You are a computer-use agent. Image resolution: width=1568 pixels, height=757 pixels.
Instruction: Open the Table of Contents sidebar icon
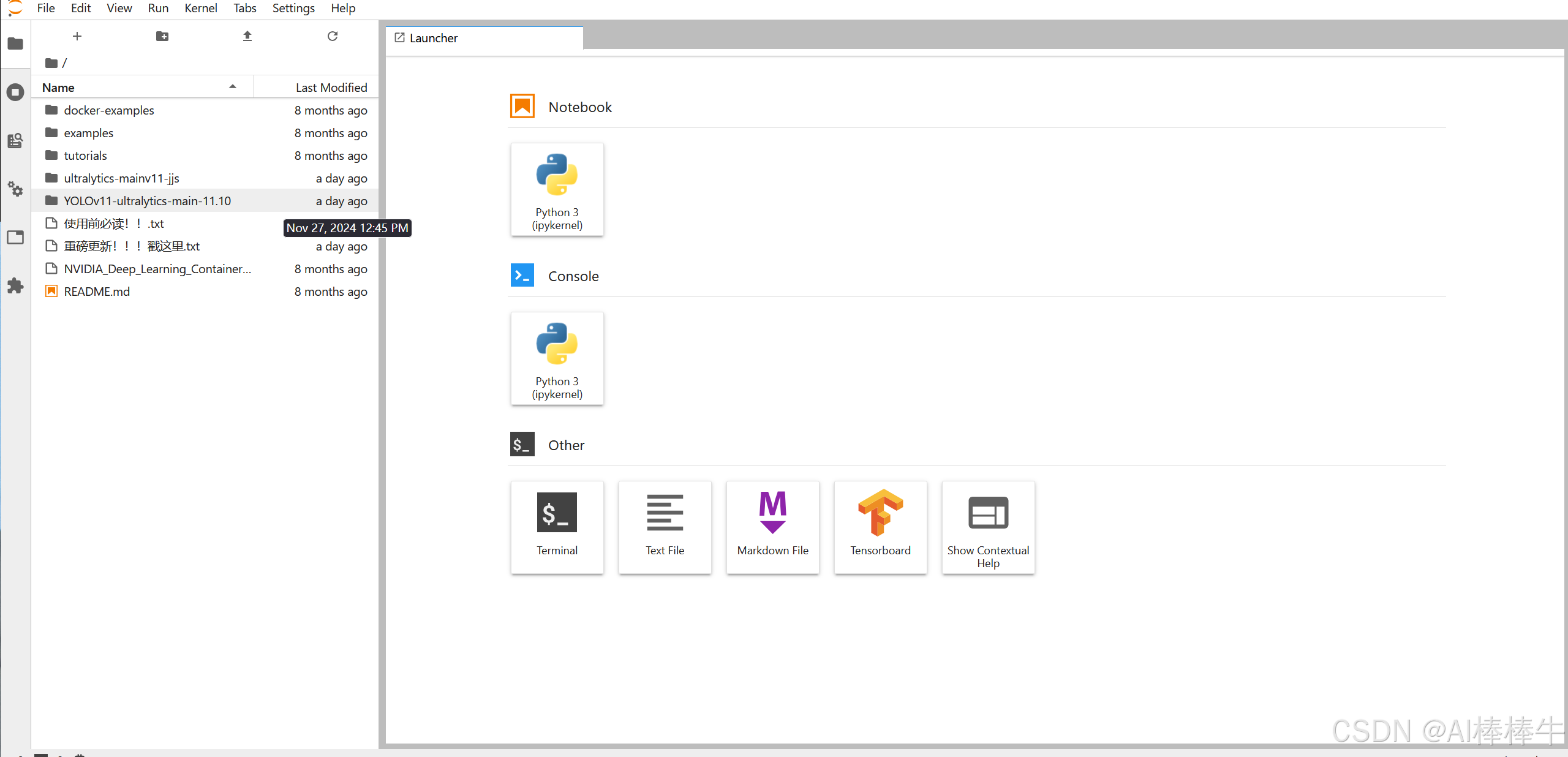tap(15, 141)
